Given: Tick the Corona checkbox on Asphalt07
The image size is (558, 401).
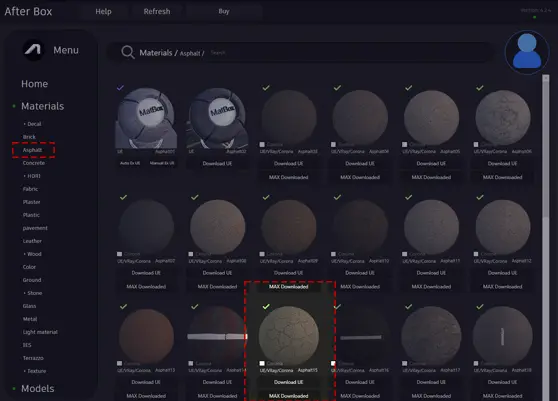Looking at the screenshot, I should tap(120, 254).
